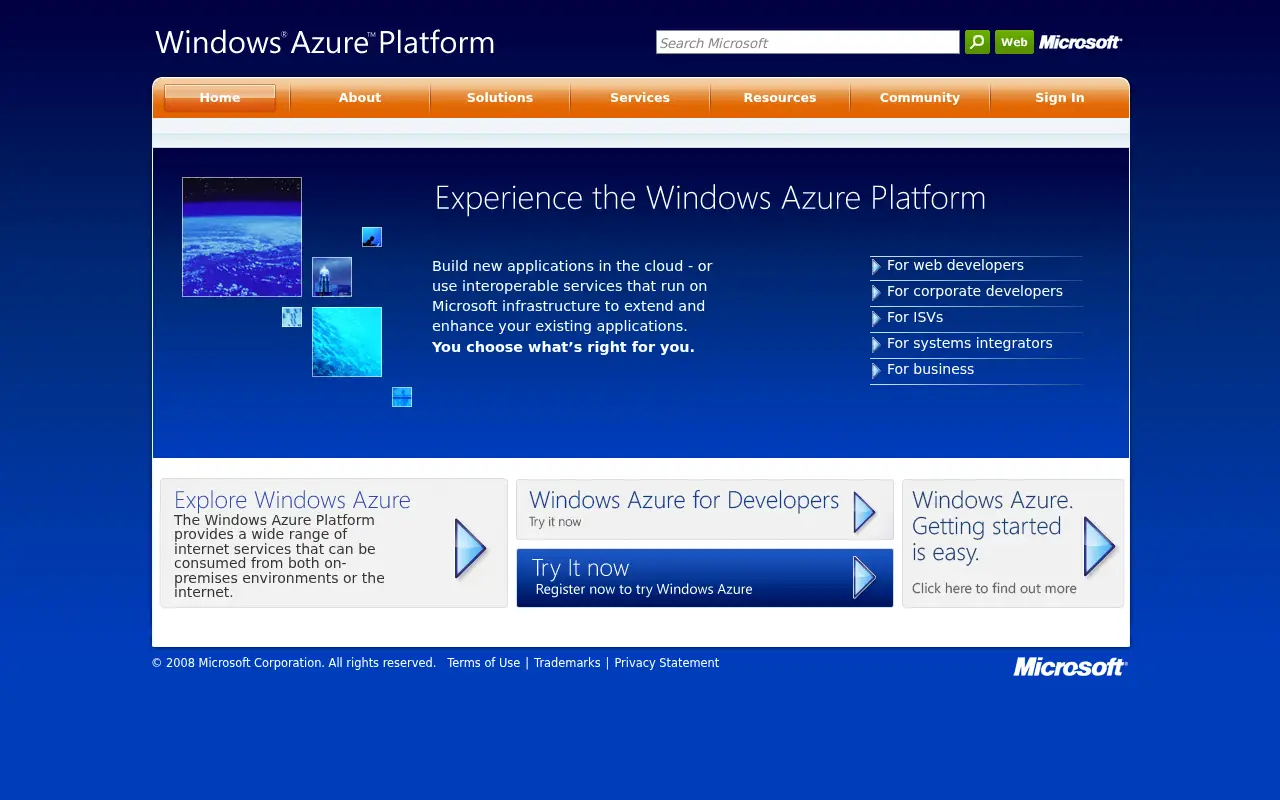Click the Explore Windows Azure heading
The height and width of the screenshot is (800, 1280).
pyautogui.click(x=292, y=500)
